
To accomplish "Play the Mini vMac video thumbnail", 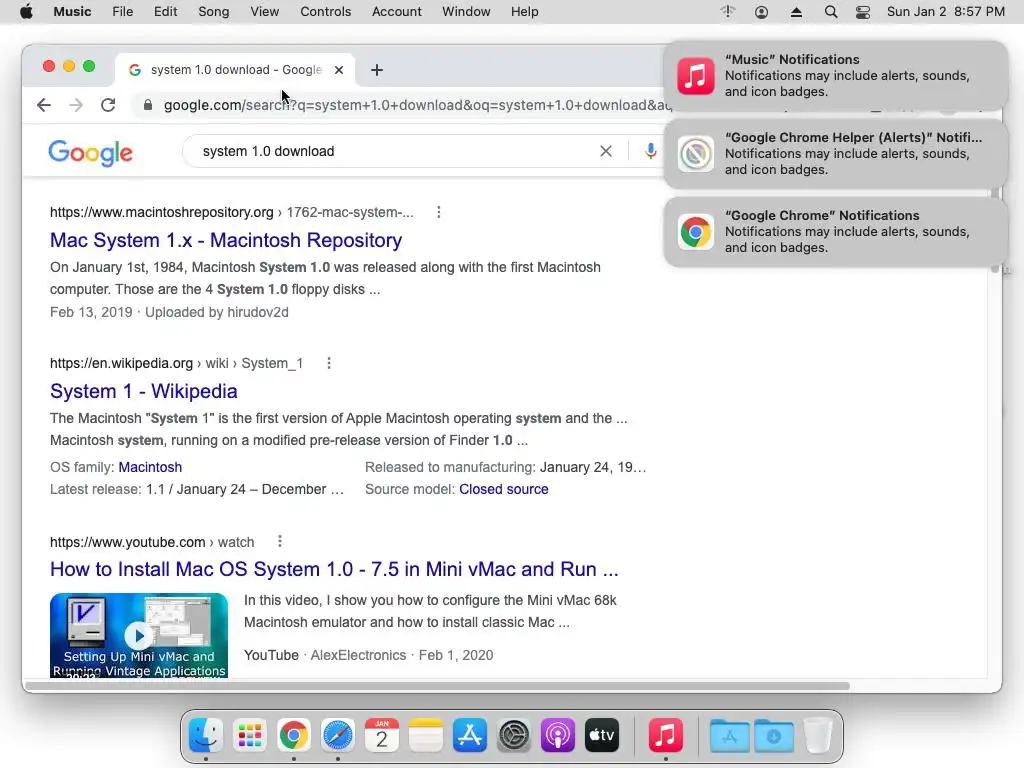I will coord(138,635).
